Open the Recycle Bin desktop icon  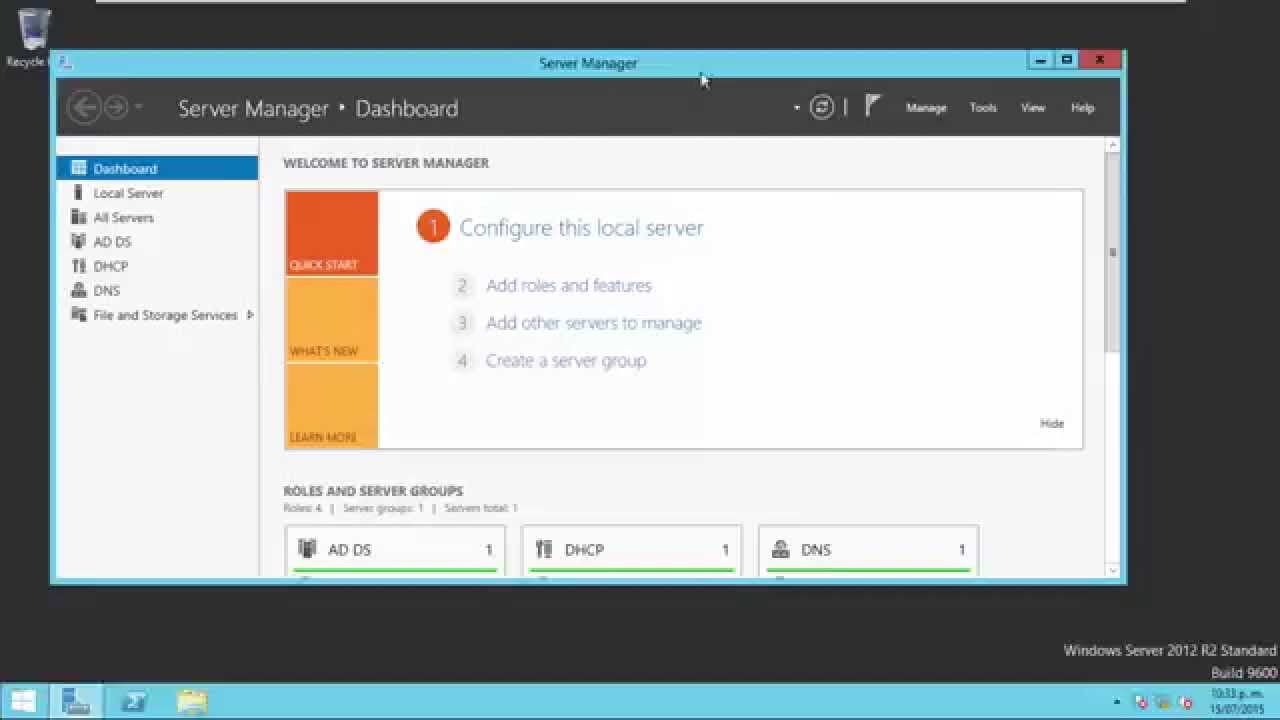click(32, 38)
